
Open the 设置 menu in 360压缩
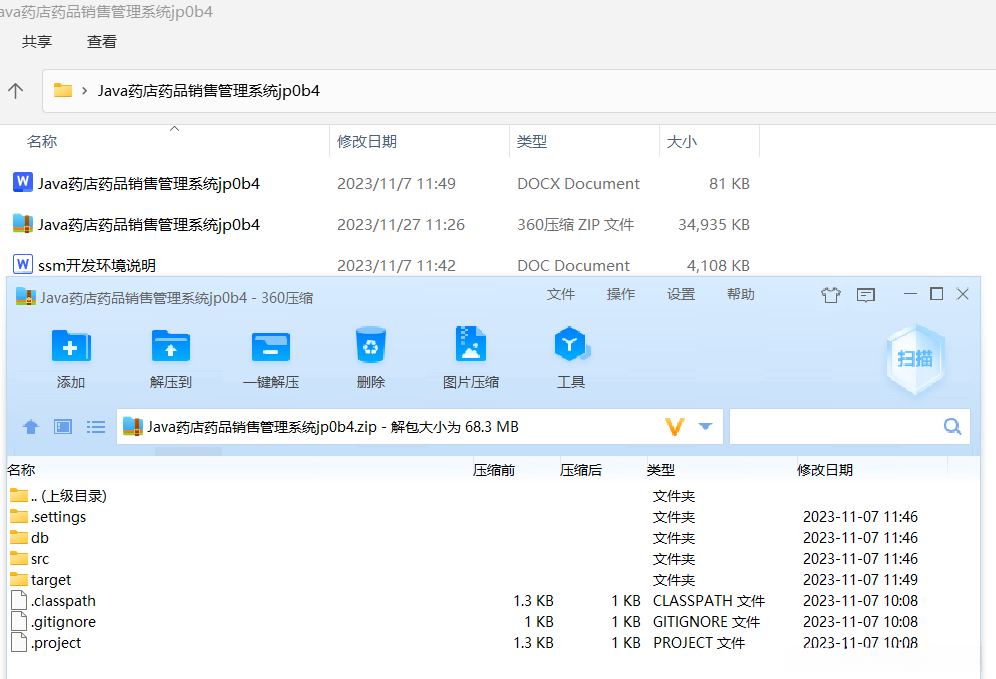tap(681, 294)
